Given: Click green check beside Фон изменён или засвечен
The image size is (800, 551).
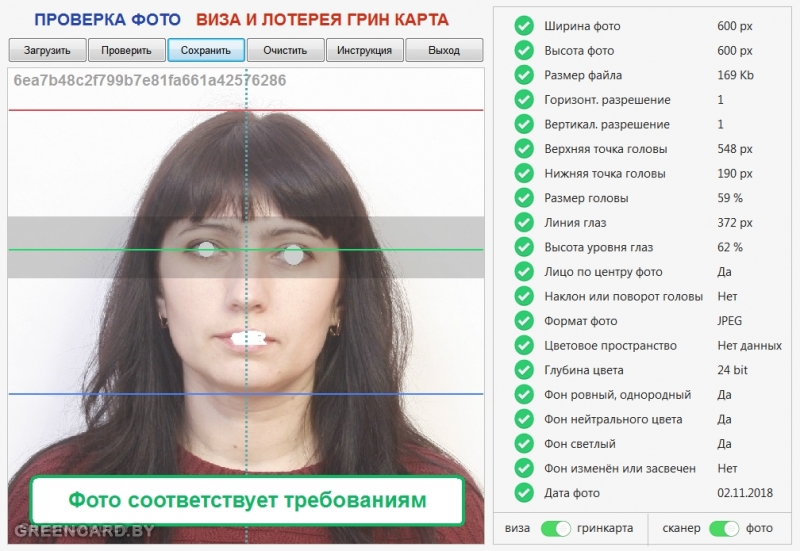Looking at the screenshot, I should (524, 468).
